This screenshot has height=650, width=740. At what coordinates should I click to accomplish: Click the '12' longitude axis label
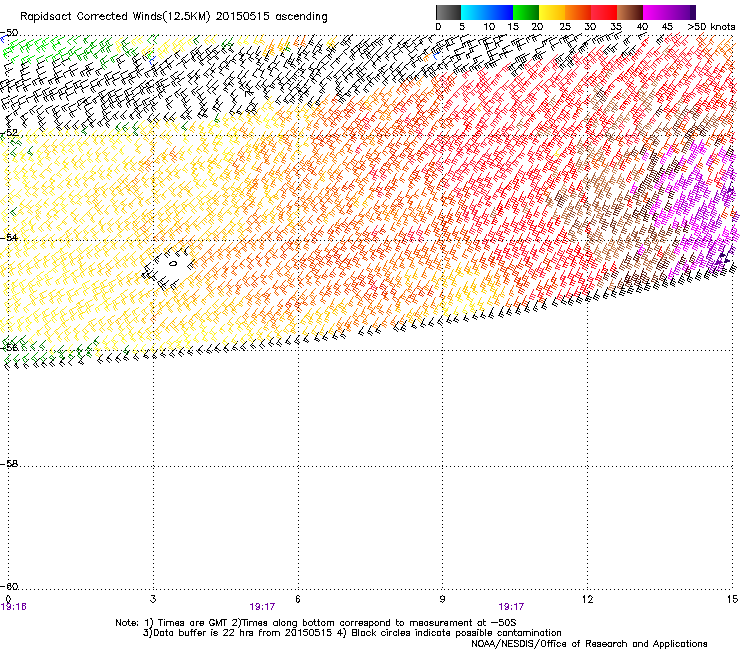[x=588, y=599]
